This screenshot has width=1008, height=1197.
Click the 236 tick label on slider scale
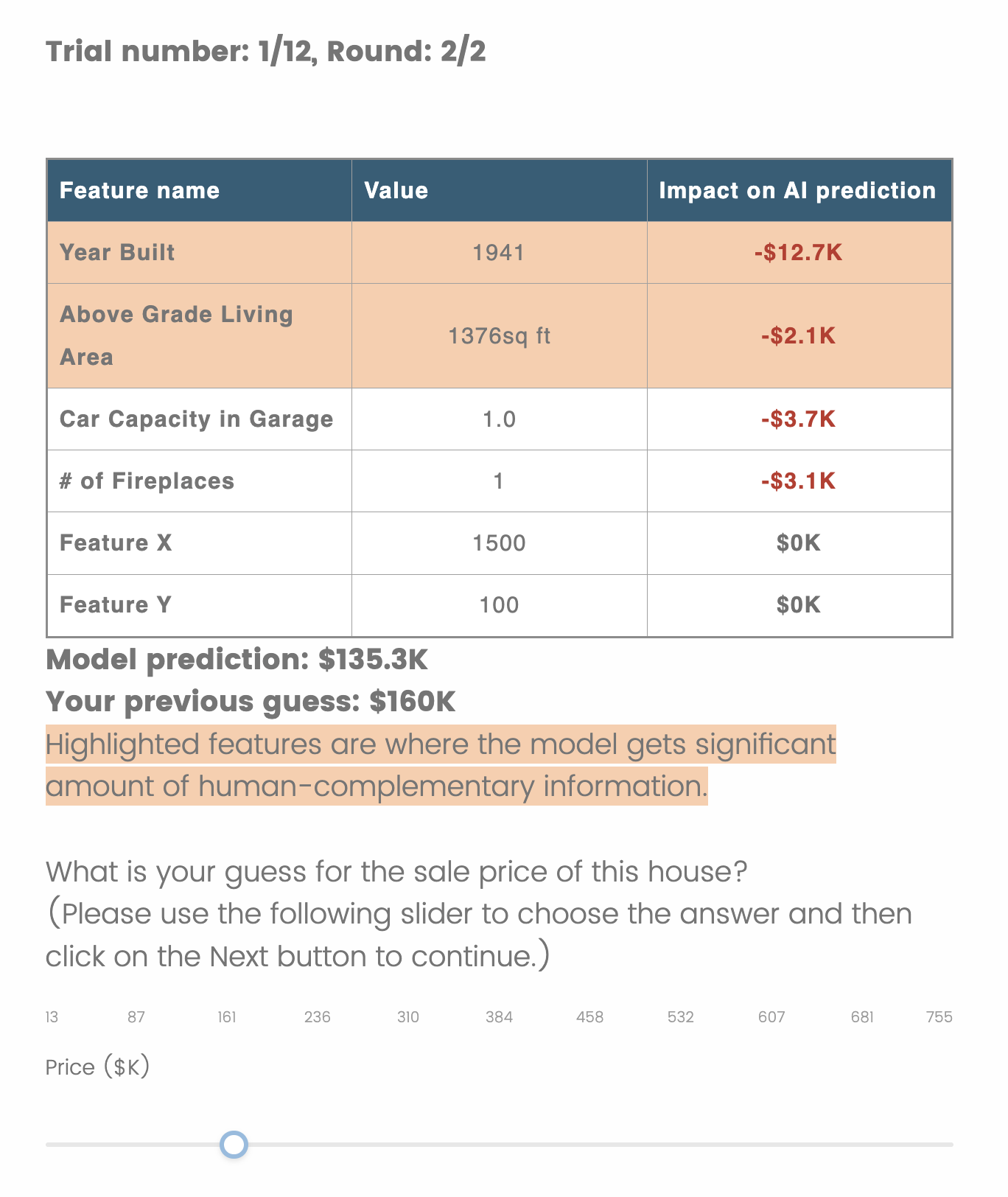[318, 1017]
